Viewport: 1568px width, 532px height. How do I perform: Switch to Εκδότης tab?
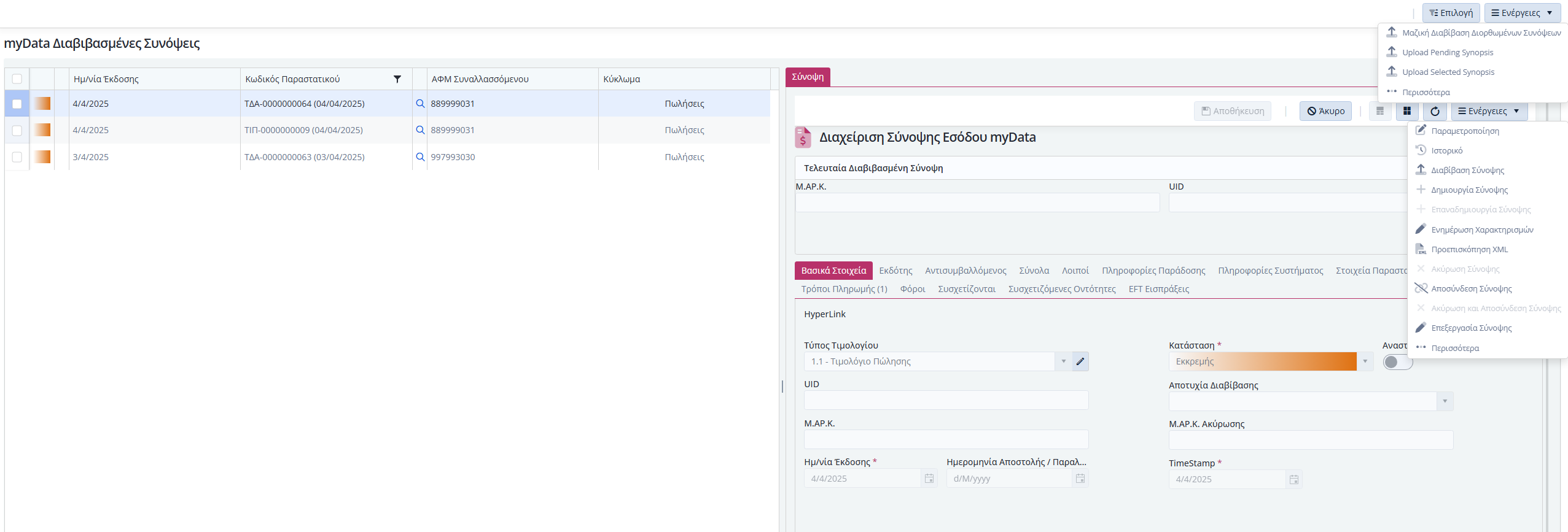tap(895, 271)
